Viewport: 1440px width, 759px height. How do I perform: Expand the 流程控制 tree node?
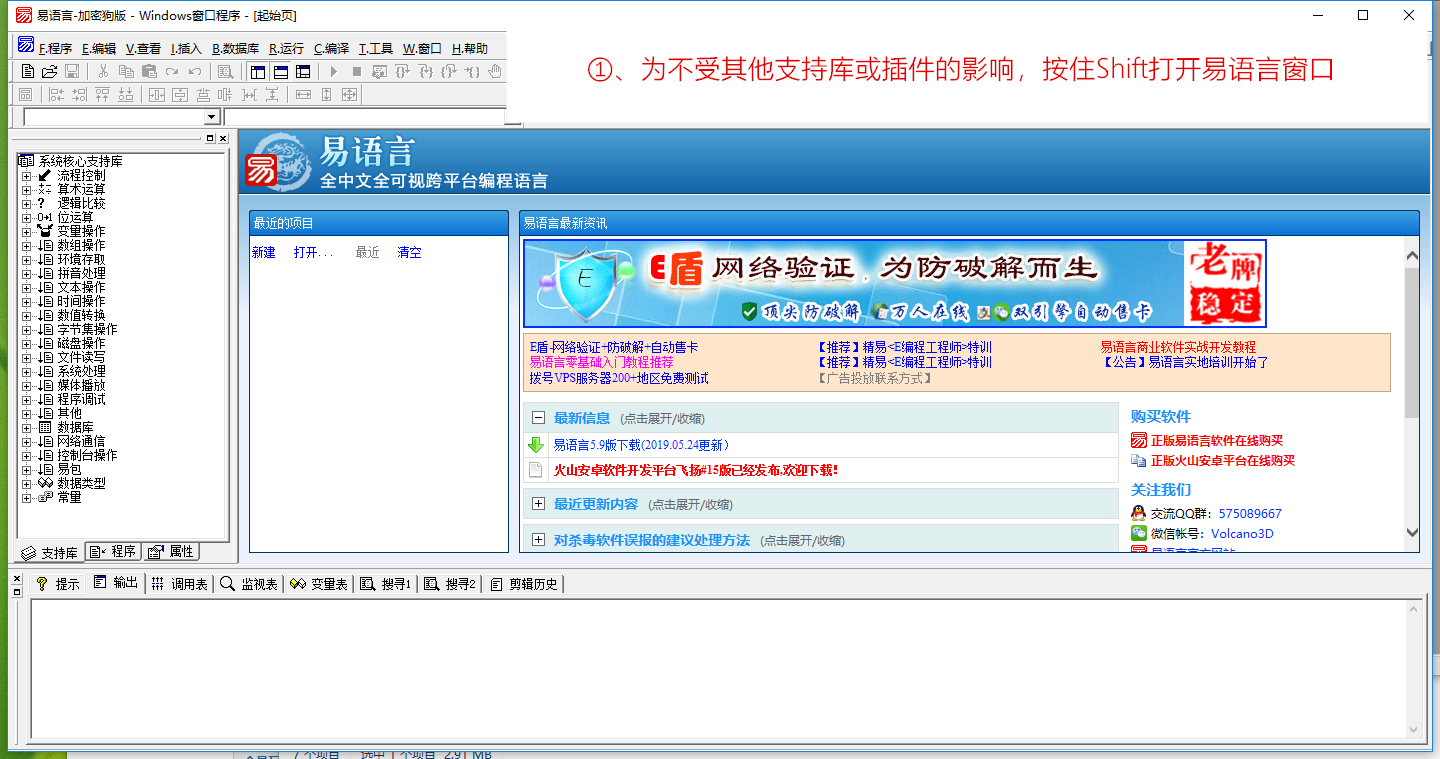27,176
